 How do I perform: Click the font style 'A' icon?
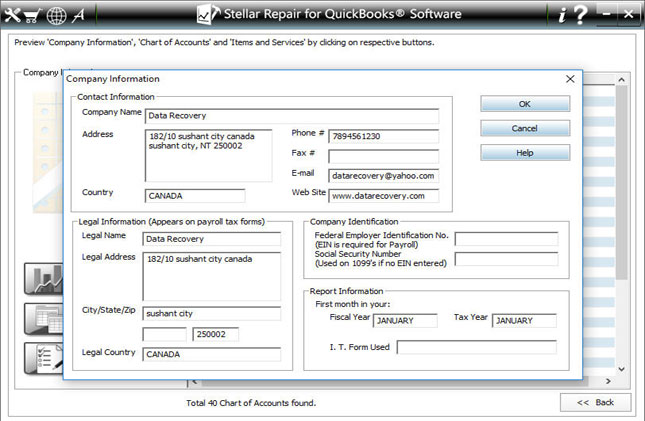[x=79, y=16]
